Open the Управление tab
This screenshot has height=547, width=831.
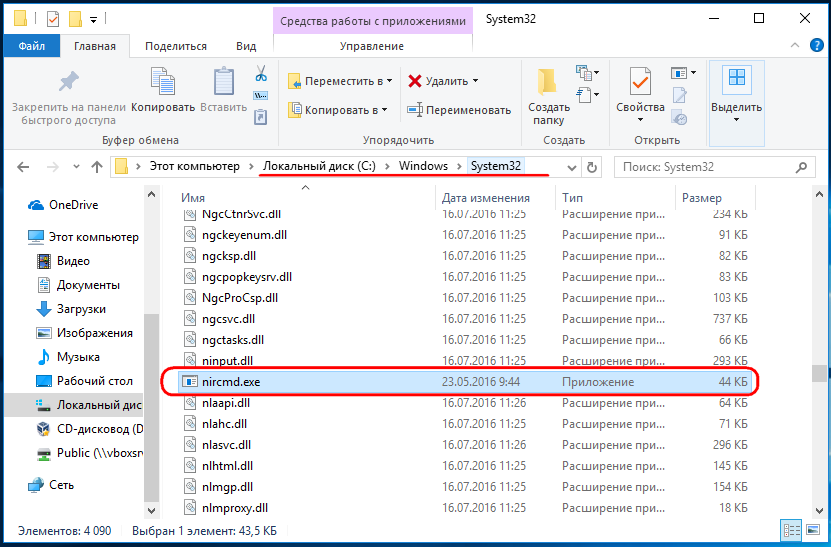(372, 46)
